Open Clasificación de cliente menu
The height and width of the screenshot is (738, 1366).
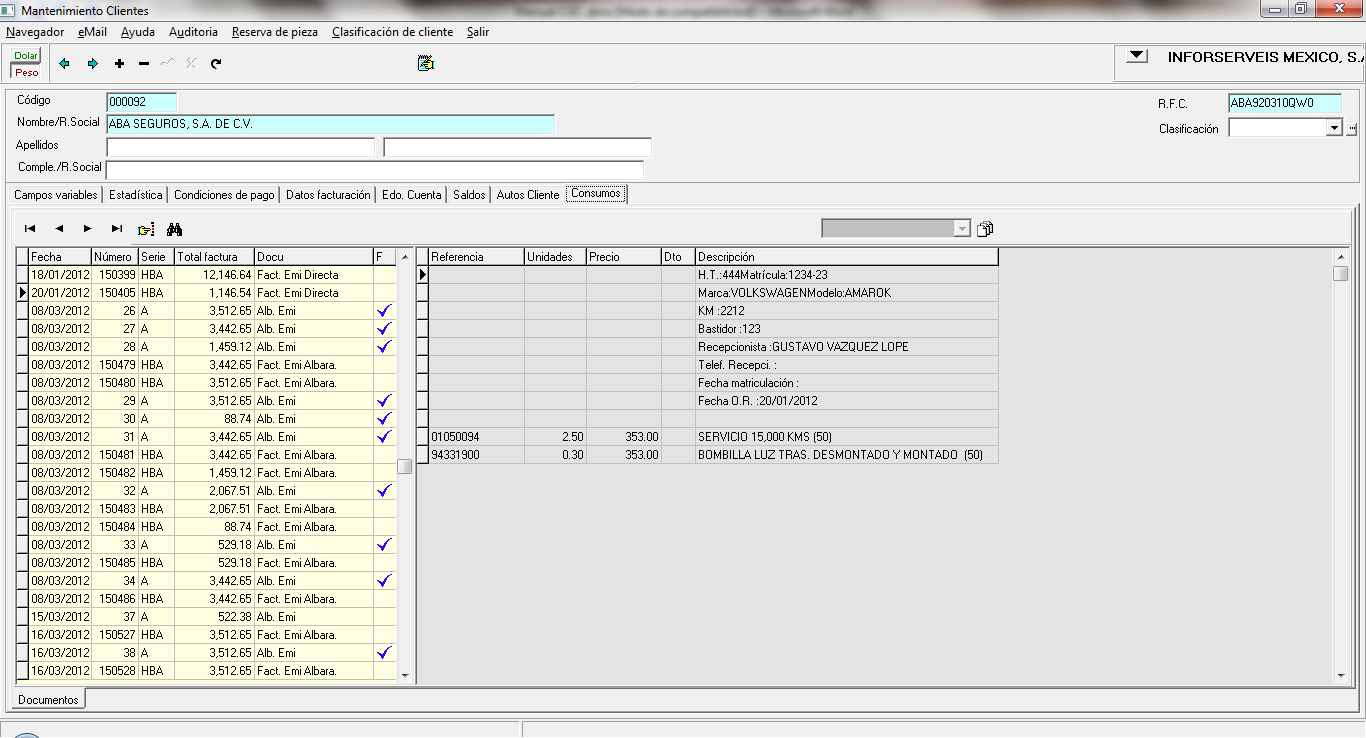(x=393, y=32)
